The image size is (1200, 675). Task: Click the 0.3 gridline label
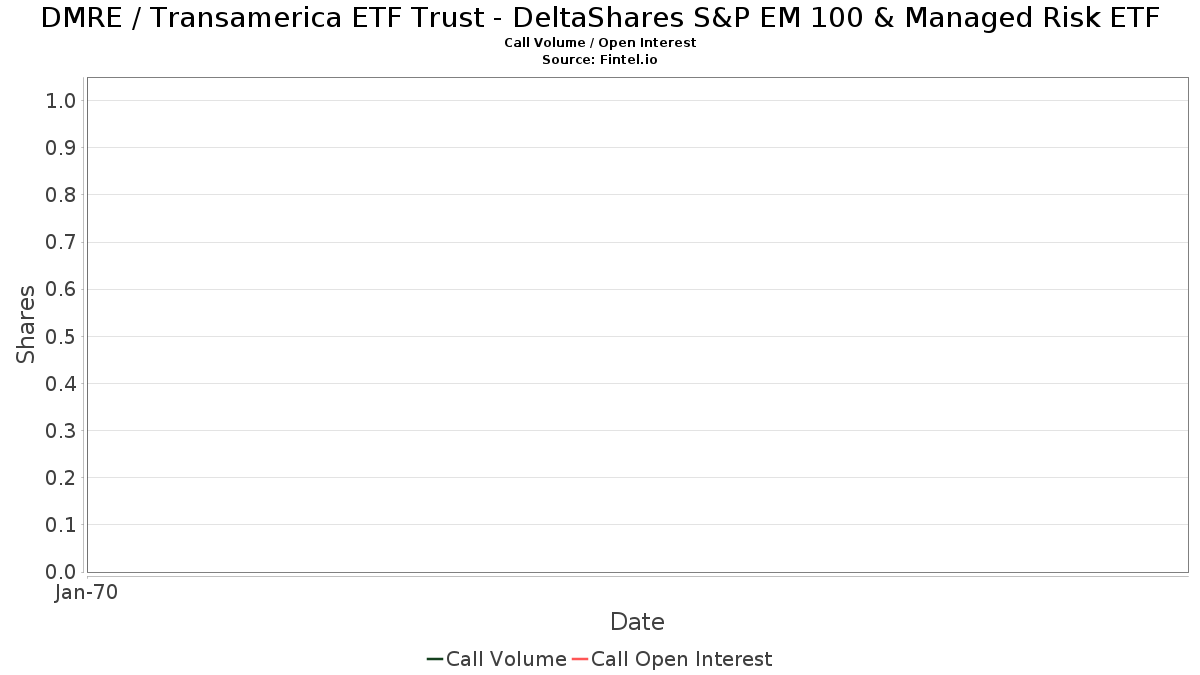click(61, 430)
